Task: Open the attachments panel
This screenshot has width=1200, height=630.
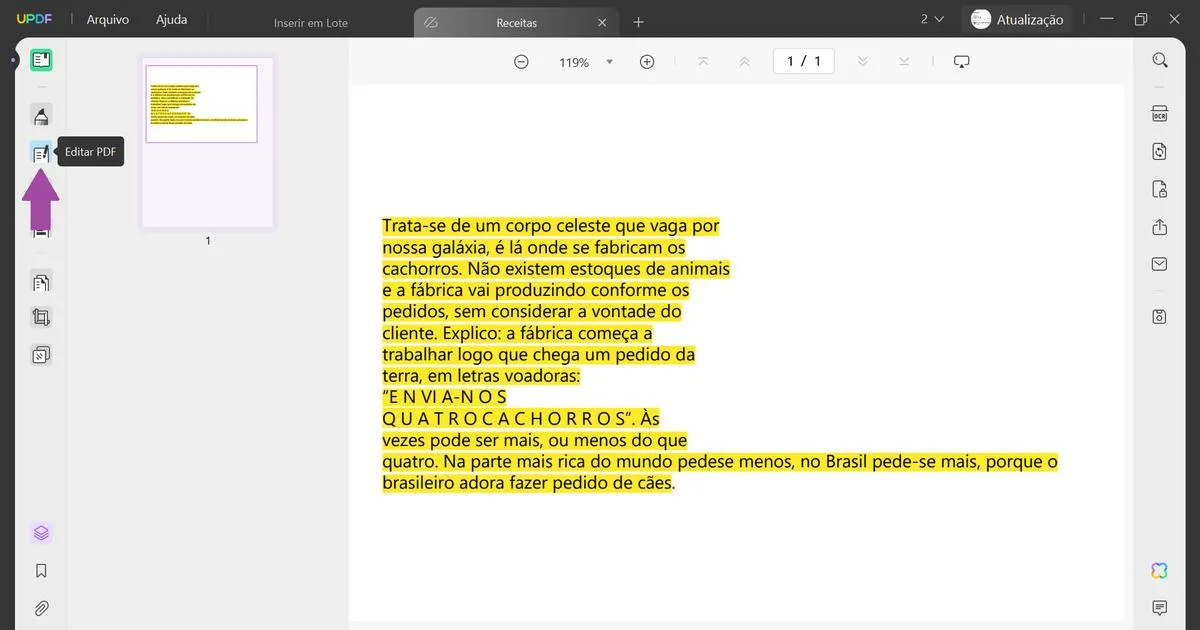Action: pyautogui.click(x=41, y=607)
